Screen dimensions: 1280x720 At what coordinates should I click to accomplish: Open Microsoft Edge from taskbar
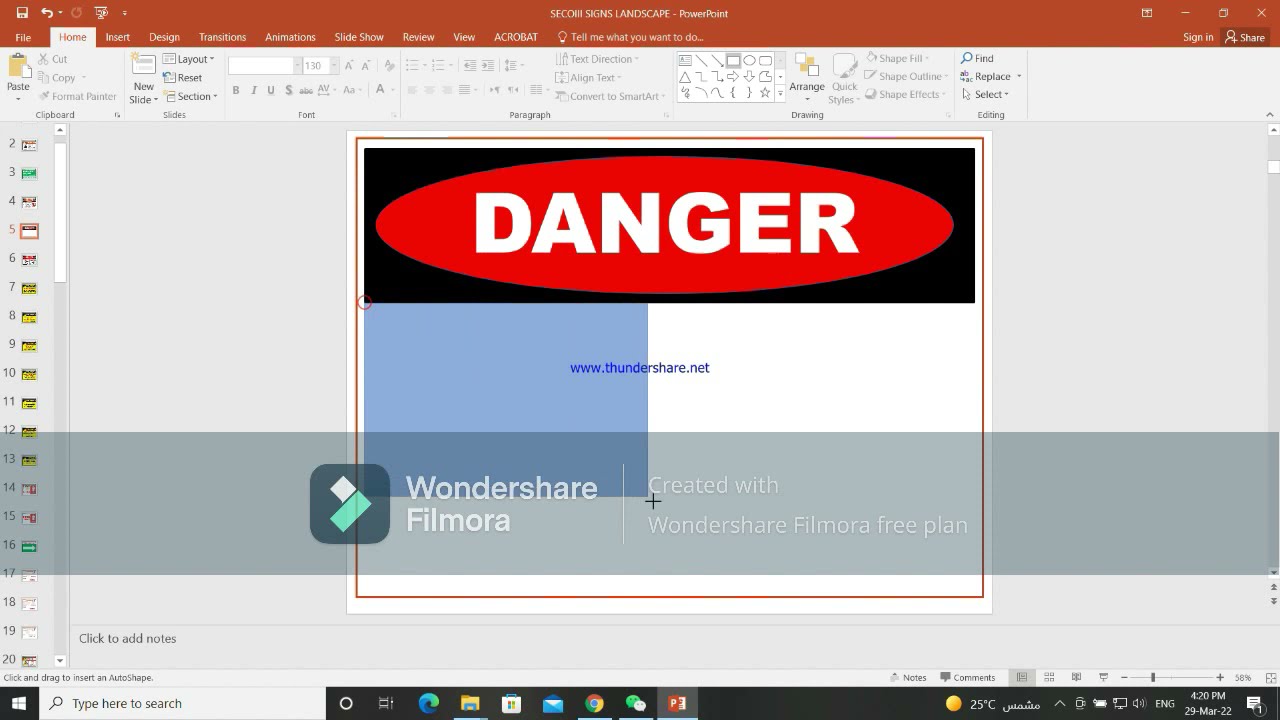[429, 703]
